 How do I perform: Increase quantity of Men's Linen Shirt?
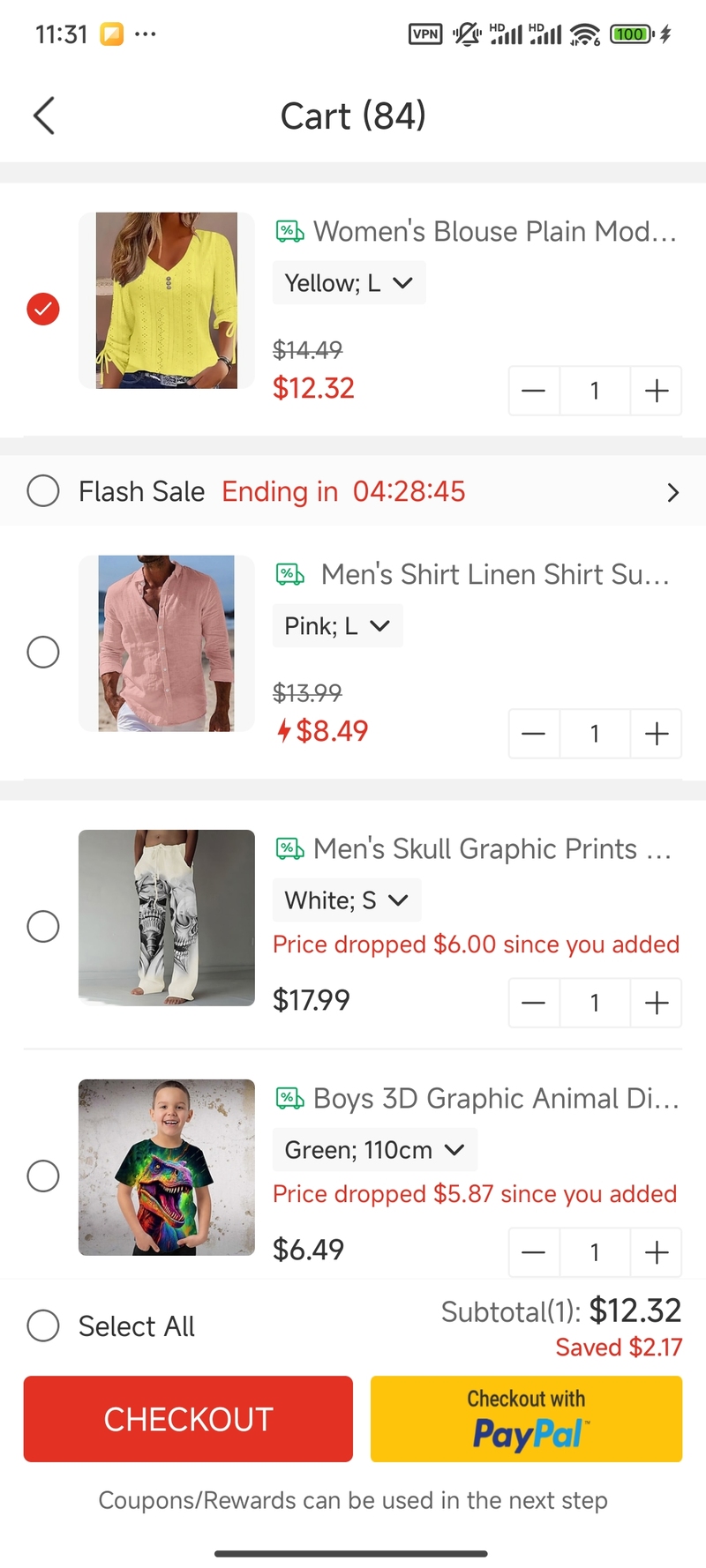pyautogui.click(x=656, y=734)
